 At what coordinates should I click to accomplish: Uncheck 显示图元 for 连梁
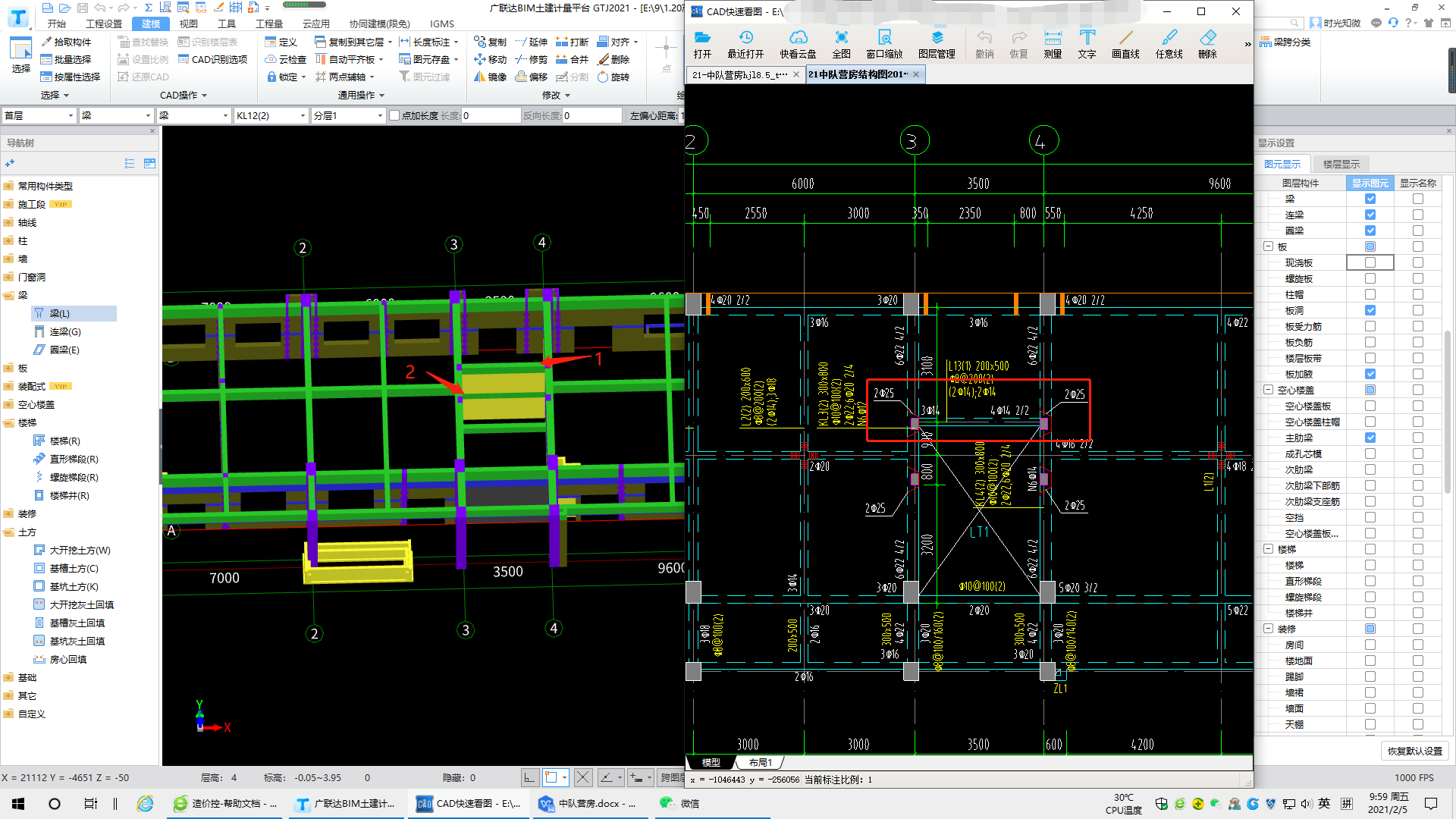(1370, 215)
